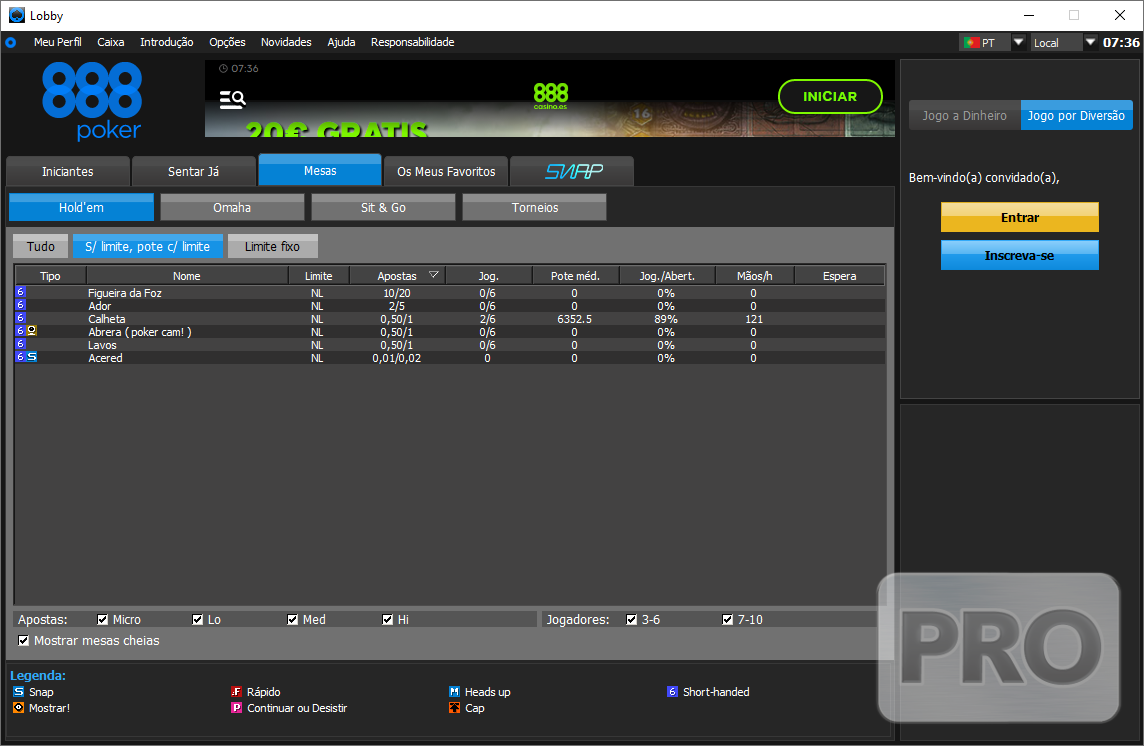Click short-handed icon of Figueira da Foz row
This screenshot has height=746, width=1144.
point(20,292)
